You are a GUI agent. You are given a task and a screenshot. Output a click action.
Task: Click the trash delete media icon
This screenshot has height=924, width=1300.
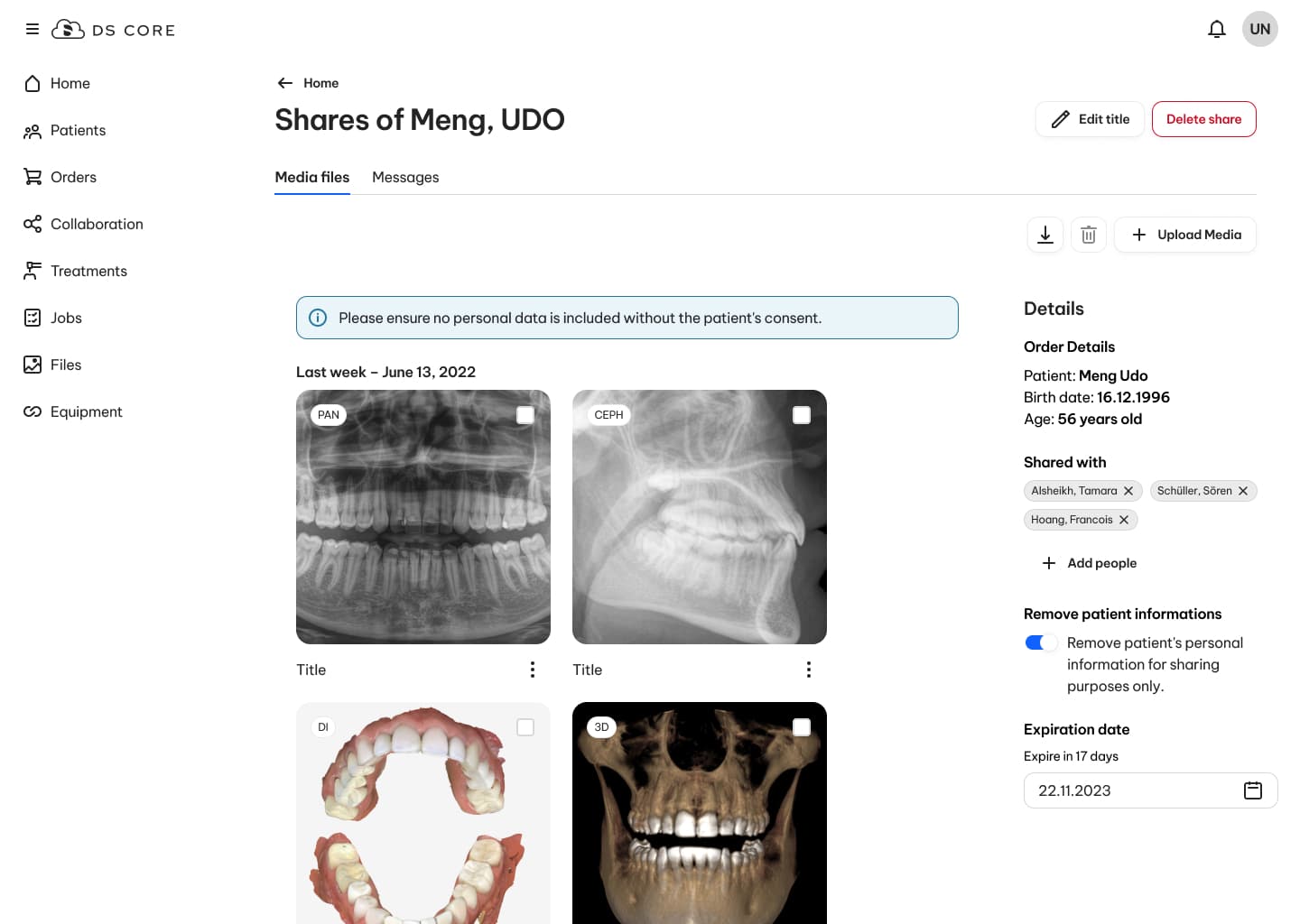1089,235
